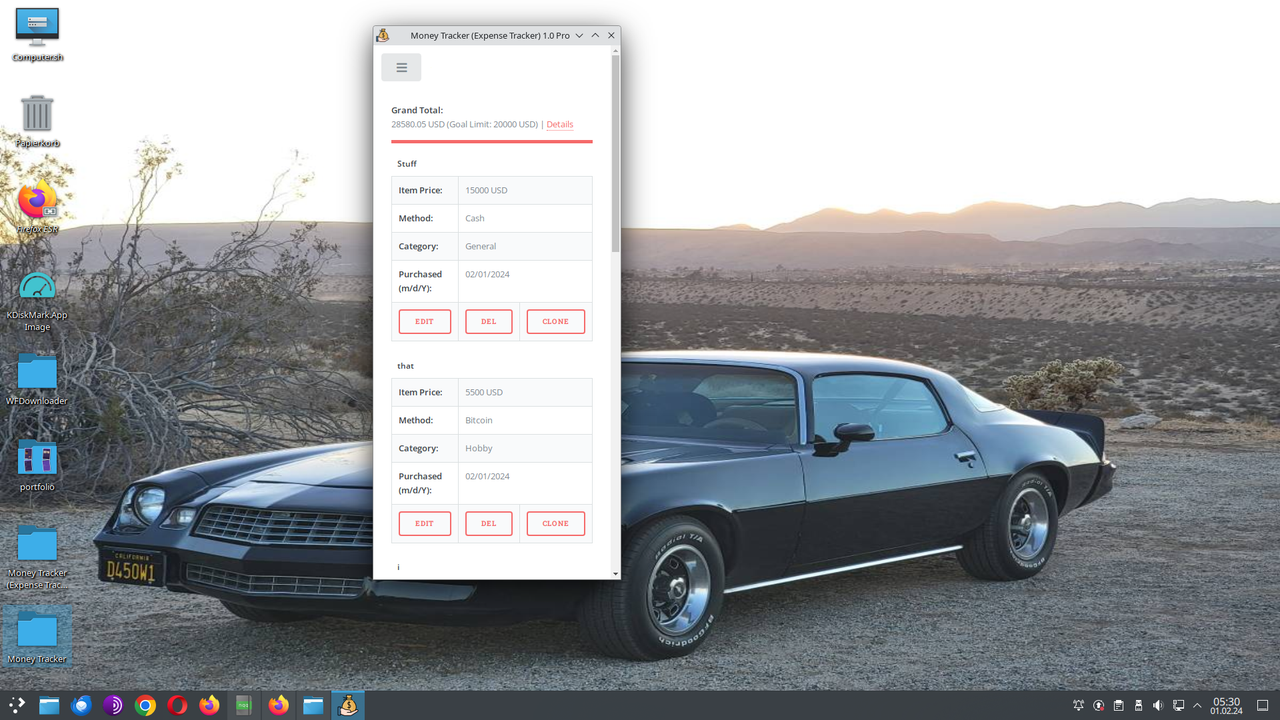Open the updates indicator in system tray
Viewport: 1280px width, 720px height.
tap(1098, 705)
